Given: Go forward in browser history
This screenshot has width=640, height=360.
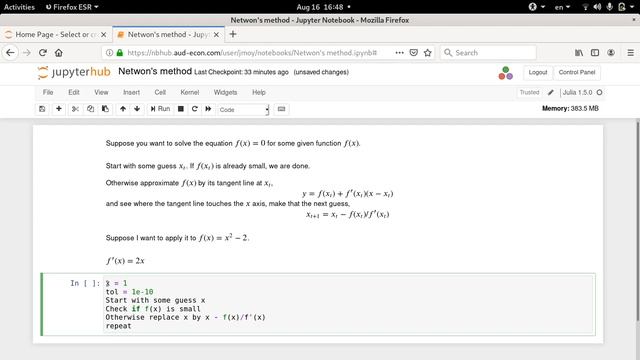Looking at the screenshot, I should point(27,53).
